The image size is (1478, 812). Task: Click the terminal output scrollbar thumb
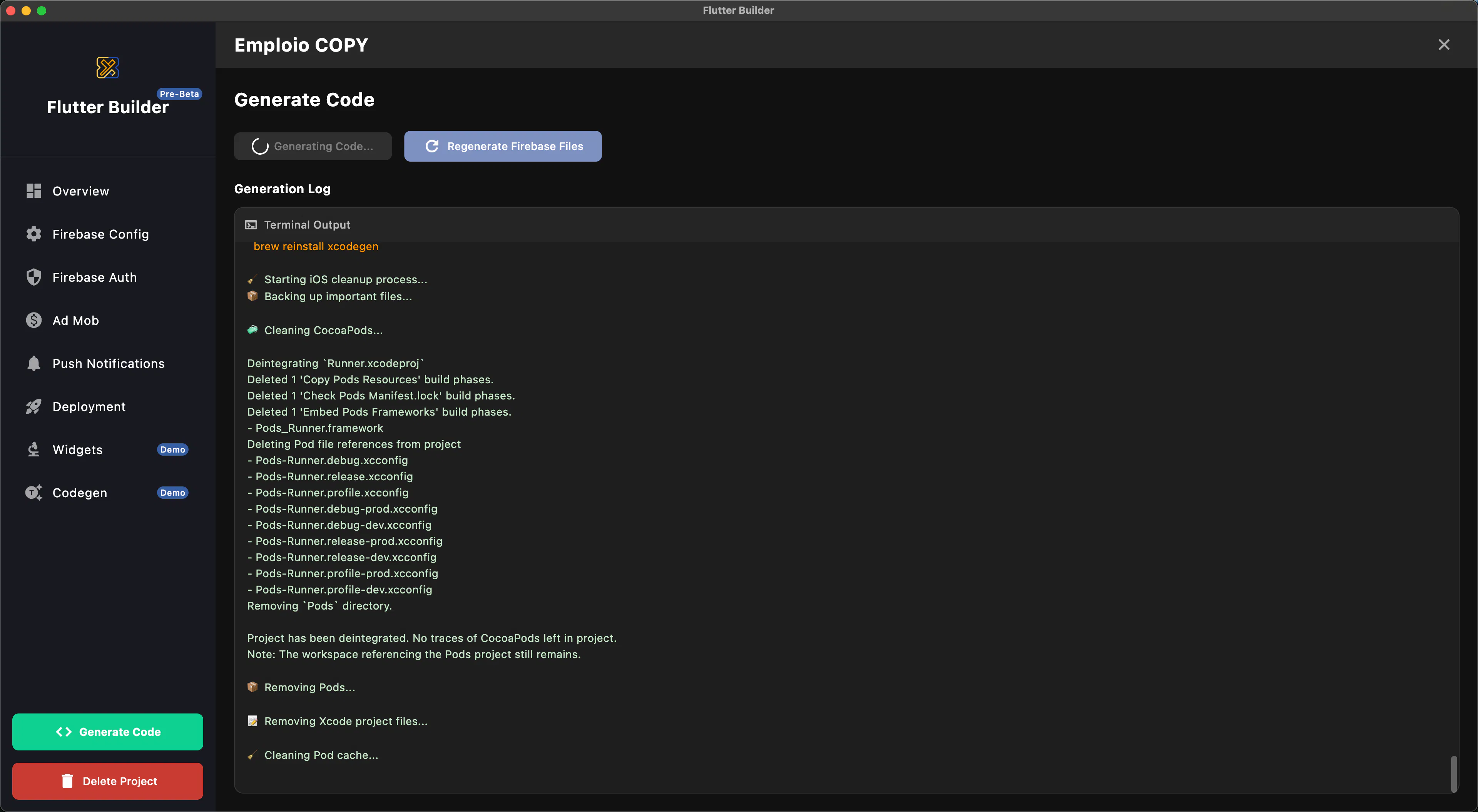tap(1454, 774)
